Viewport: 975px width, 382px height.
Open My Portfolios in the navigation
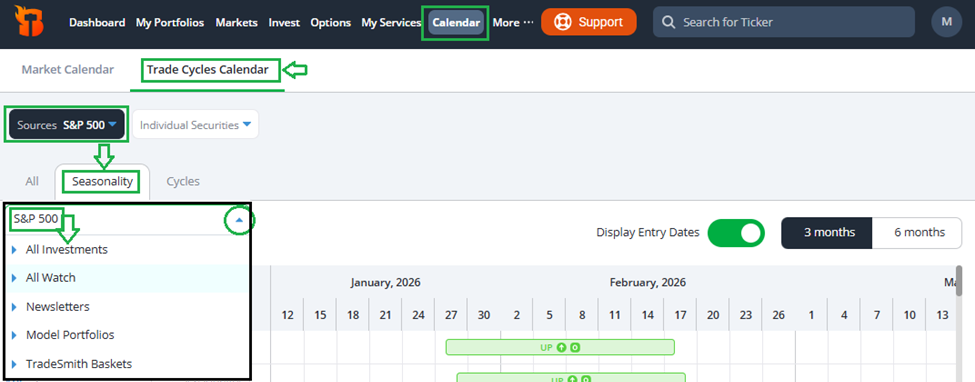pos(170,22)
